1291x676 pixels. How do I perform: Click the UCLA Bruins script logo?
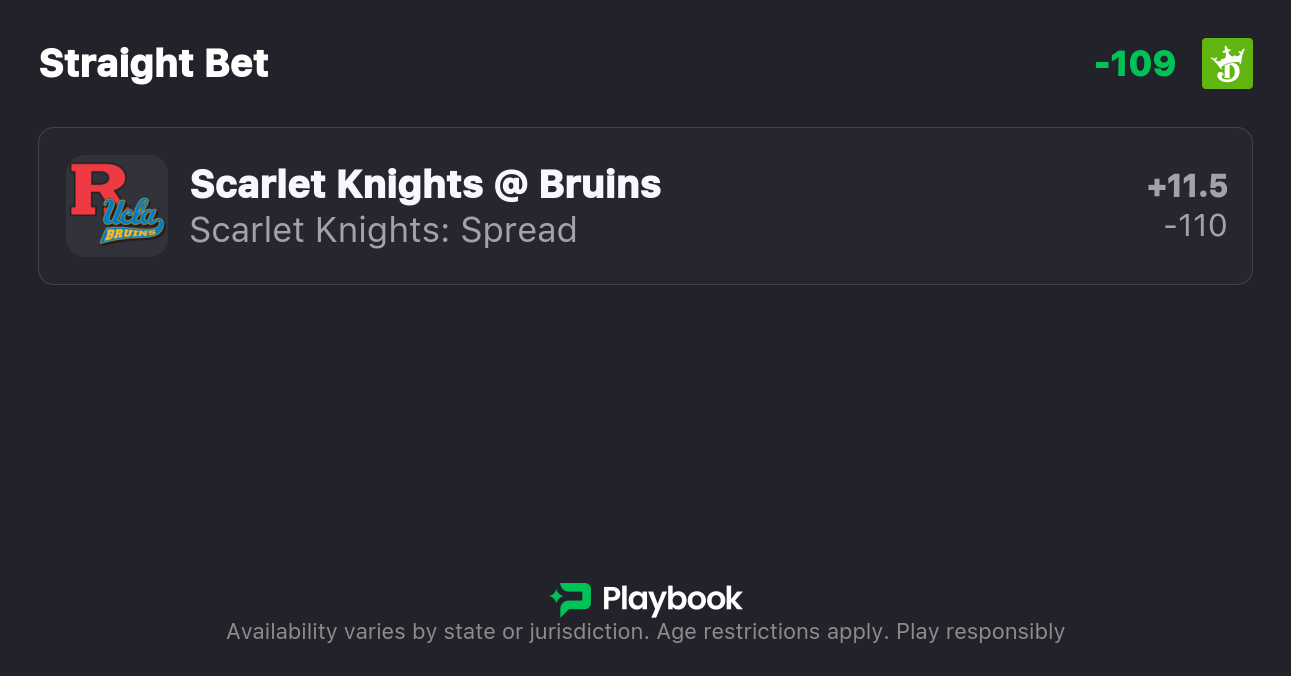(131, 221)
